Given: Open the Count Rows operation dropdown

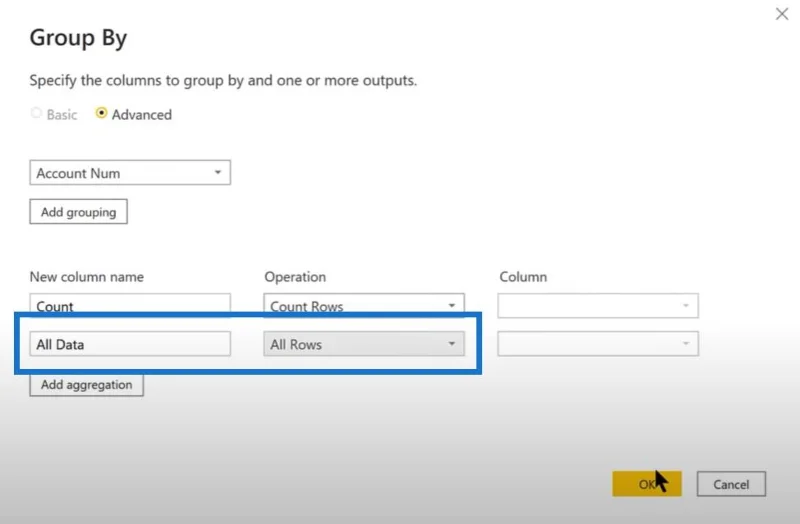Looking at the screenshot, I should (364, 305).
